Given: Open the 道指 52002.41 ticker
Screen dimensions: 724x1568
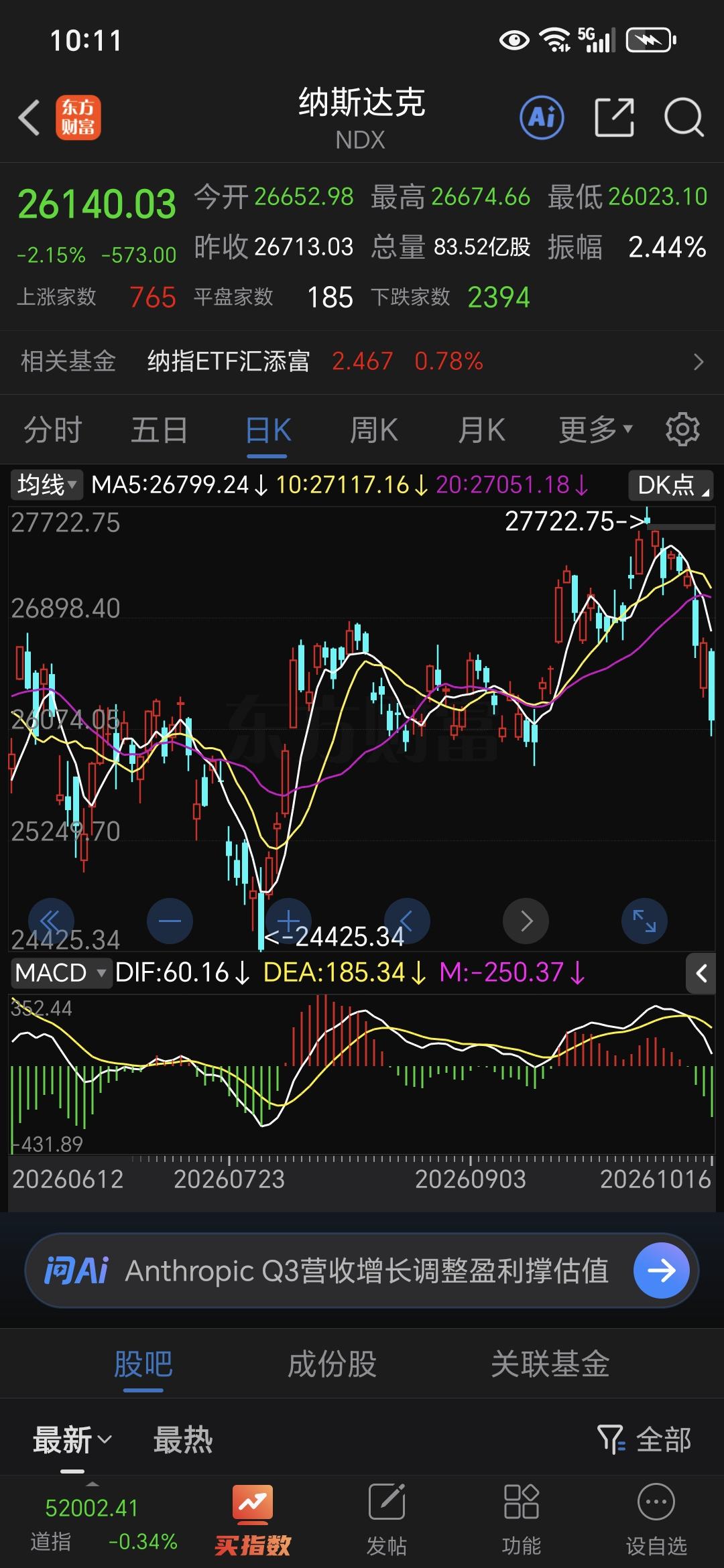Looking at the screenshot, I should coord(104,1524).
